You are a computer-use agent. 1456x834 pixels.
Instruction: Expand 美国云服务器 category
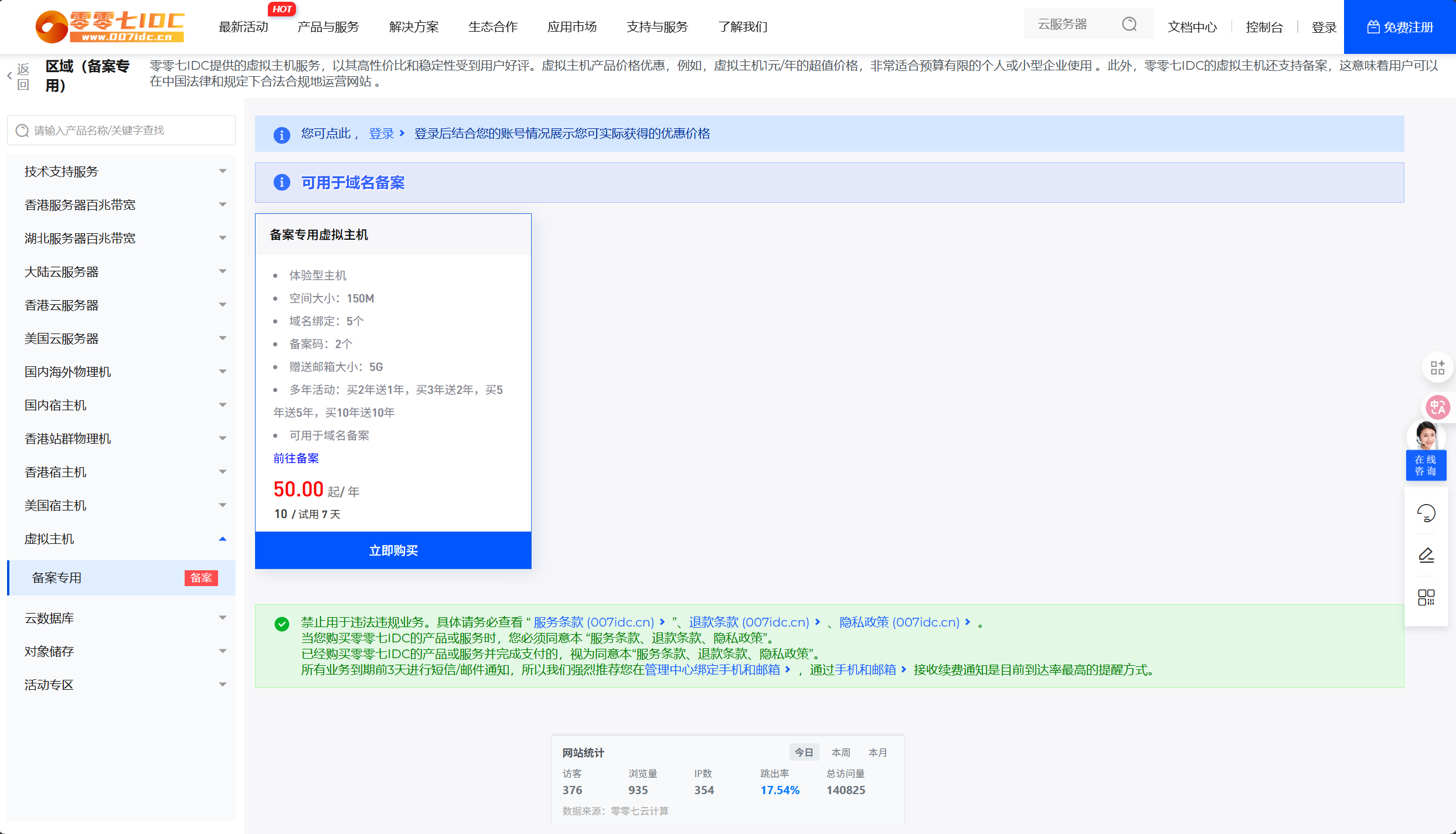coord(121,338)
